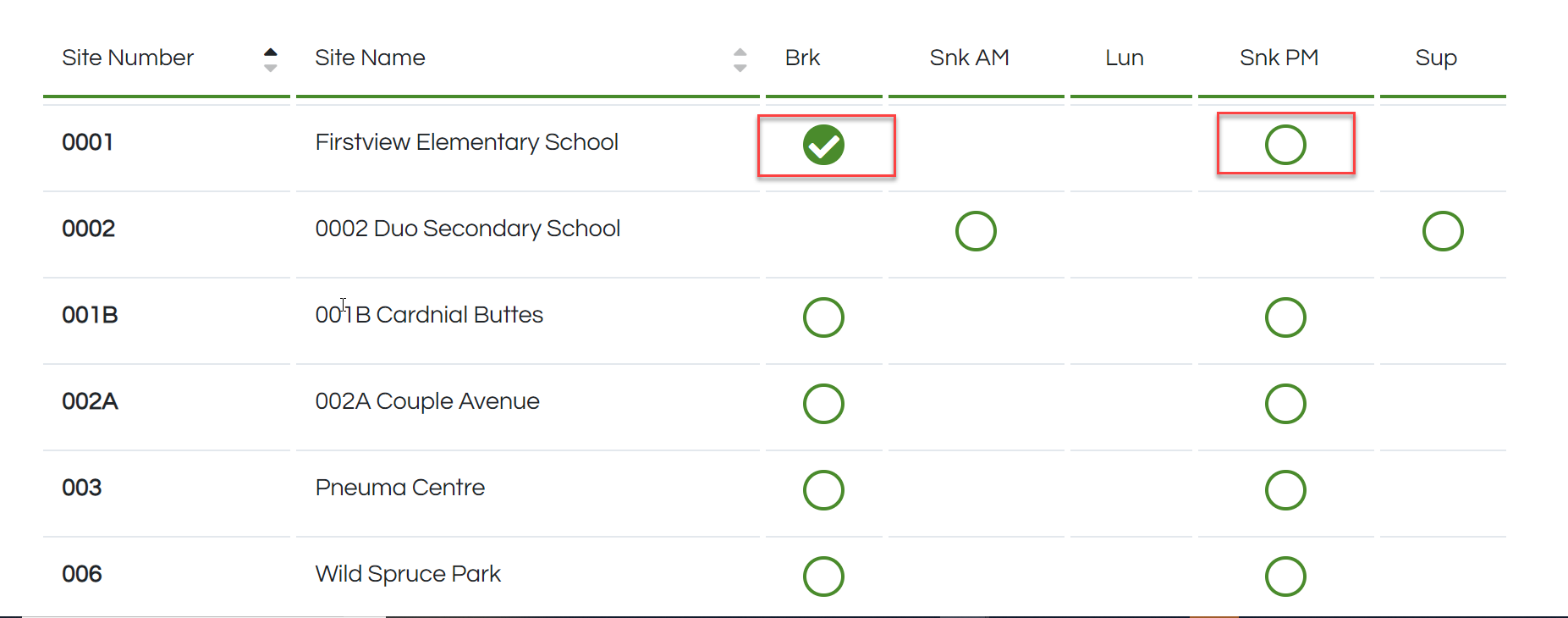The image size is (1568, 618).
Task: Select Brk circle for Pneuma Centre
Action: 823,490
